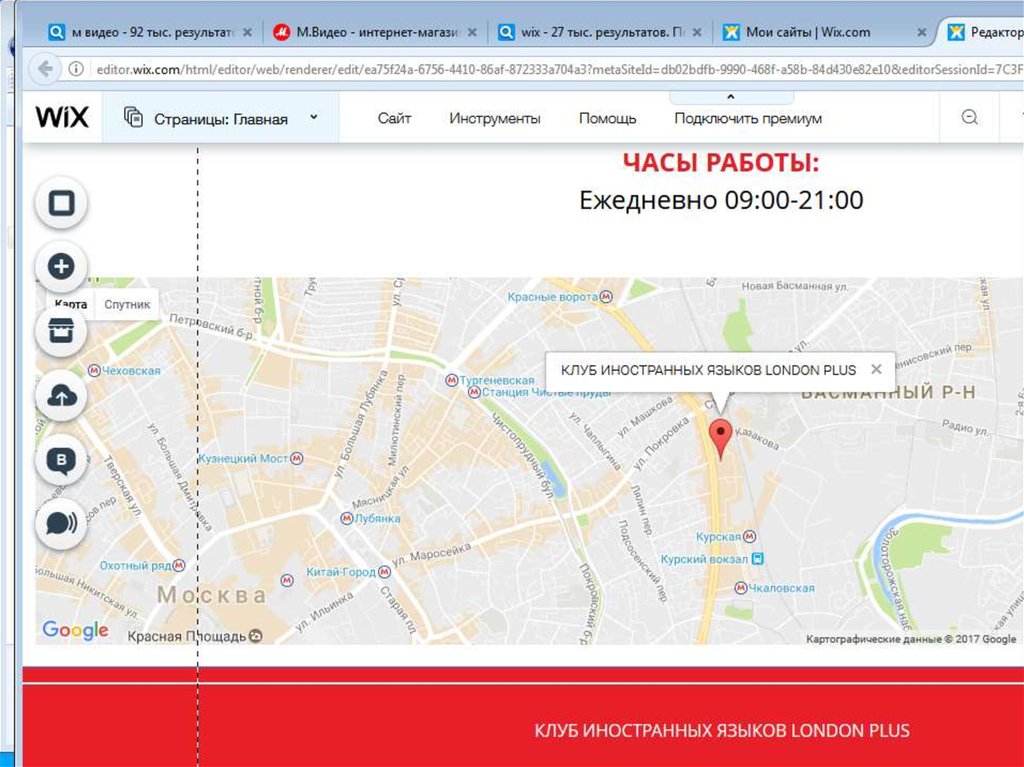This screenshot has height=767, width=1024.
Task: Close the М.Видео browser tab
Action: (472, 32)
